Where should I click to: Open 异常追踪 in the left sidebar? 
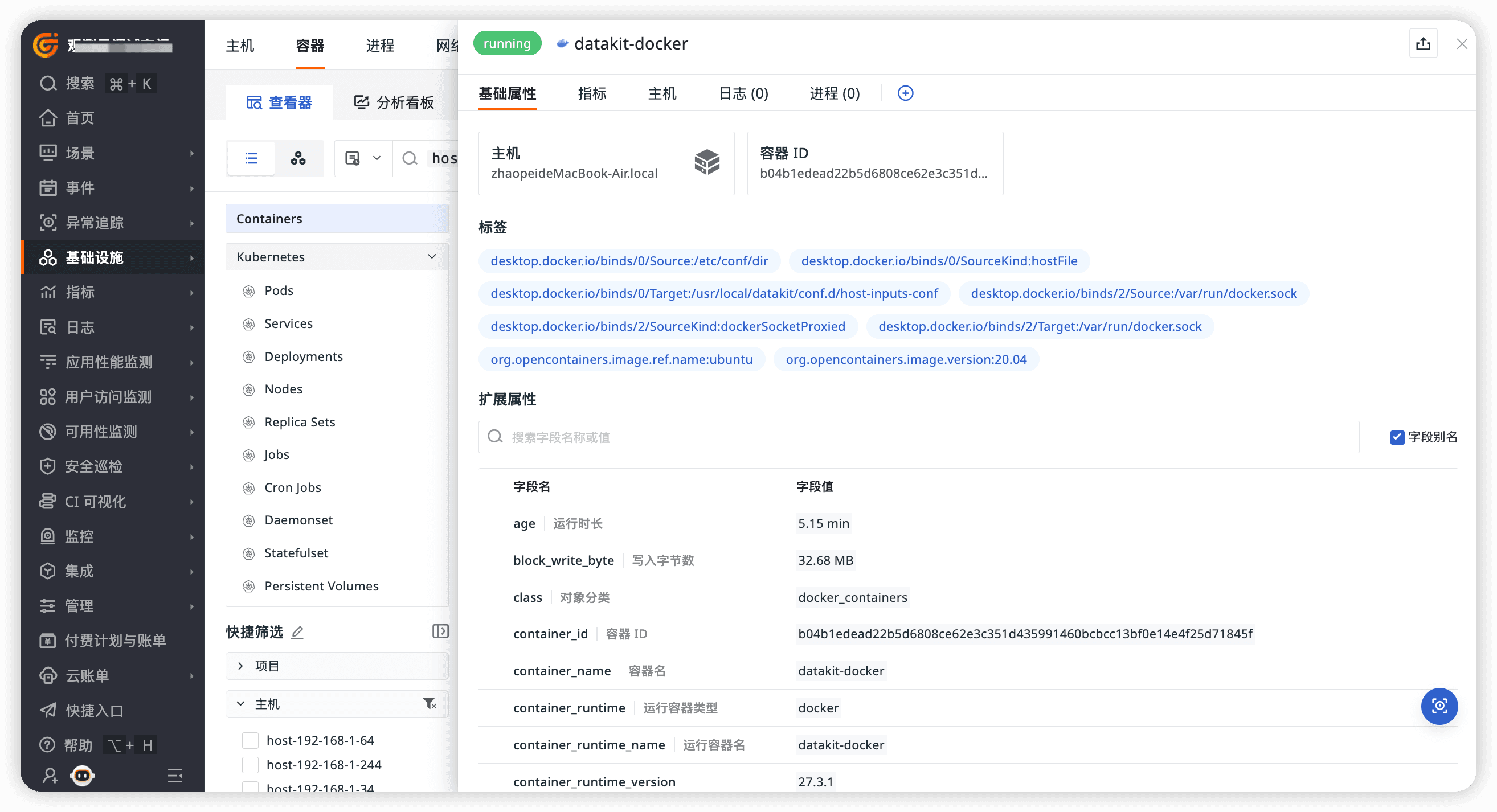95,223
